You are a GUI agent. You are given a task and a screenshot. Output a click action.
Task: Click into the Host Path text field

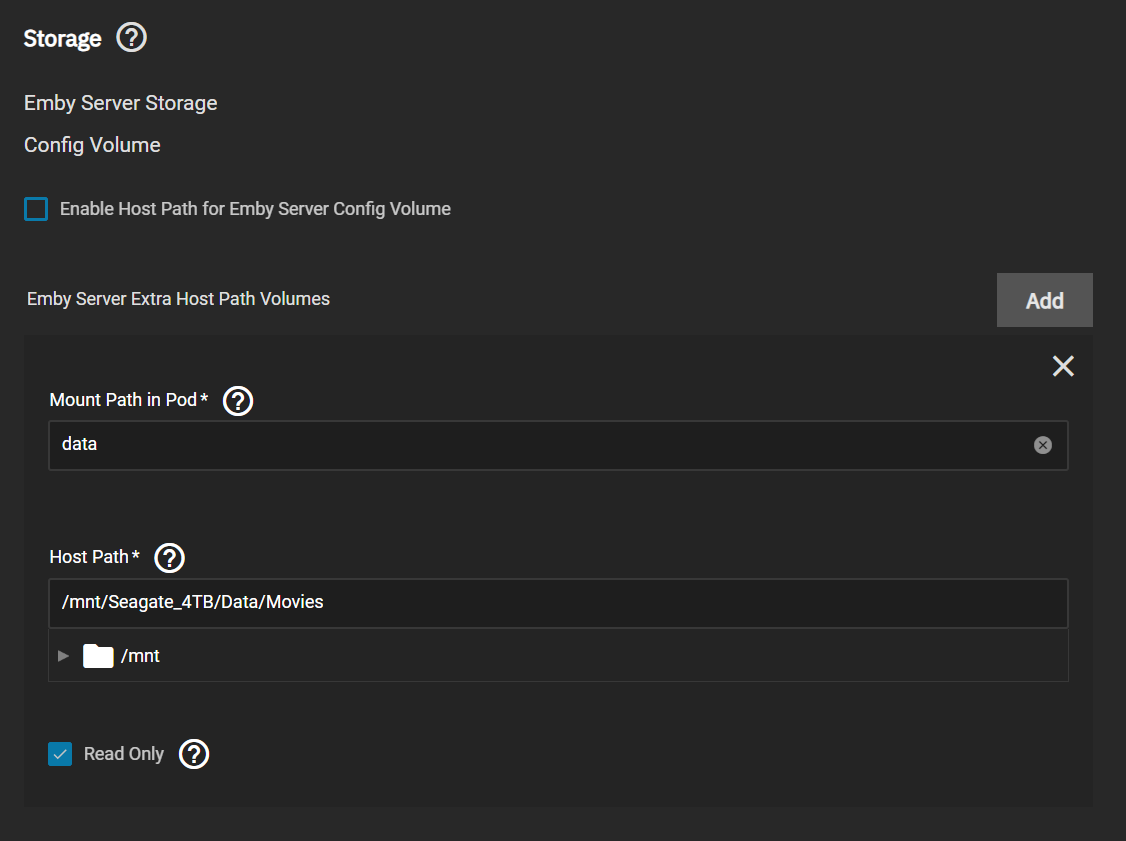tap(557, 603)
